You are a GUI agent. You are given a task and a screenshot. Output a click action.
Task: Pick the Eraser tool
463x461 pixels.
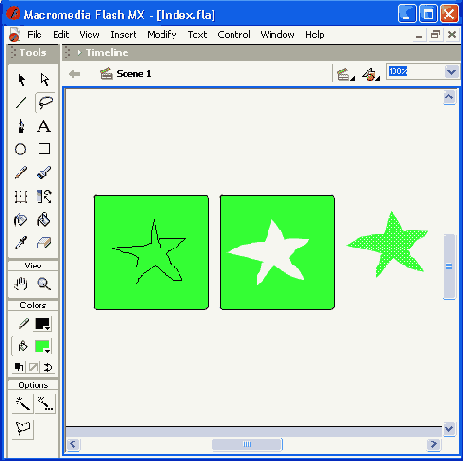44,243
